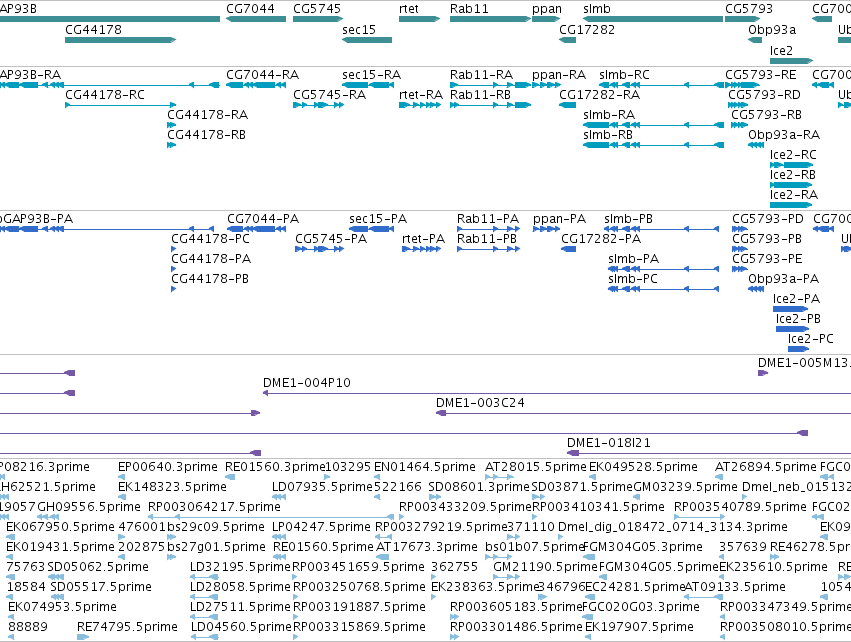
Task: Click the Ice2-PC protein label
Action: tap(810, 340)
